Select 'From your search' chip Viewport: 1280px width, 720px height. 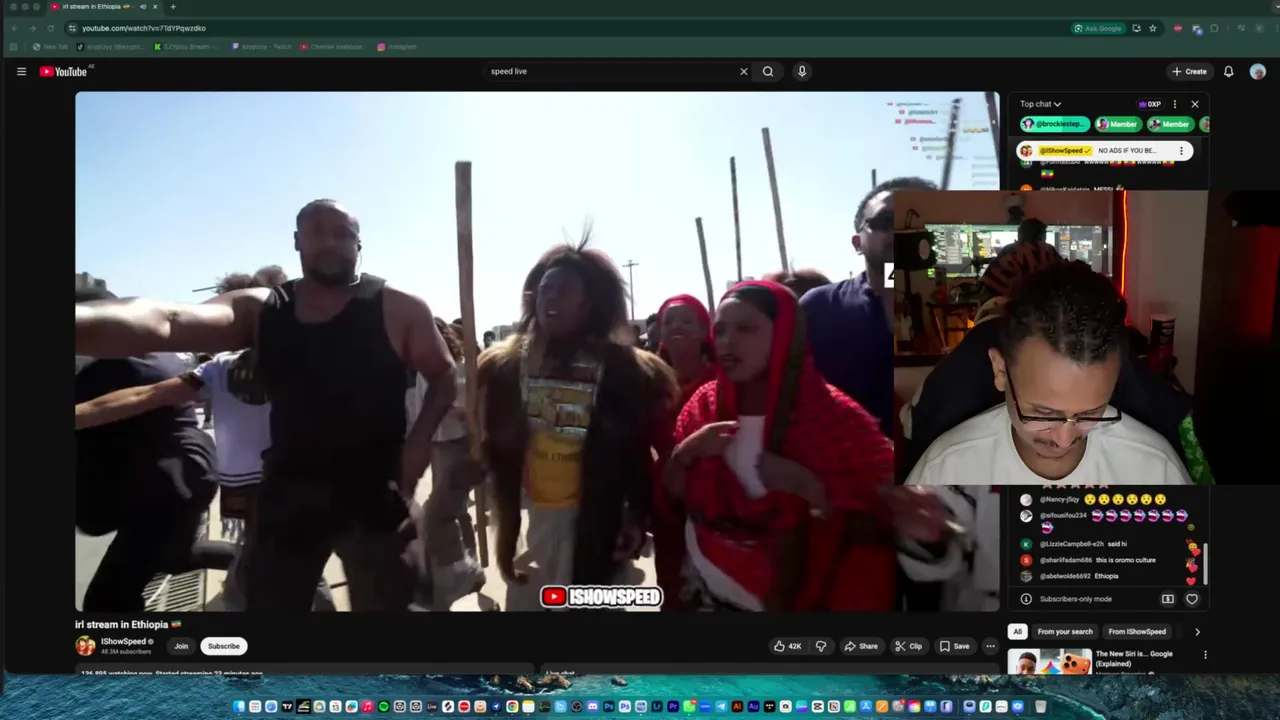[1065, 631]
